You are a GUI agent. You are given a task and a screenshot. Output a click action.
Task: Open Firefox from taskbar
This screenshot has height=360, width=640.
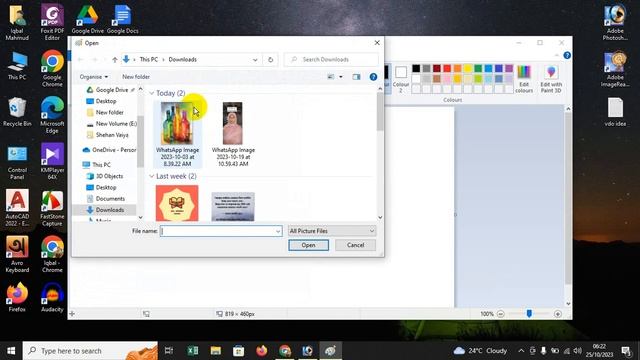click(x=262, y=351)
